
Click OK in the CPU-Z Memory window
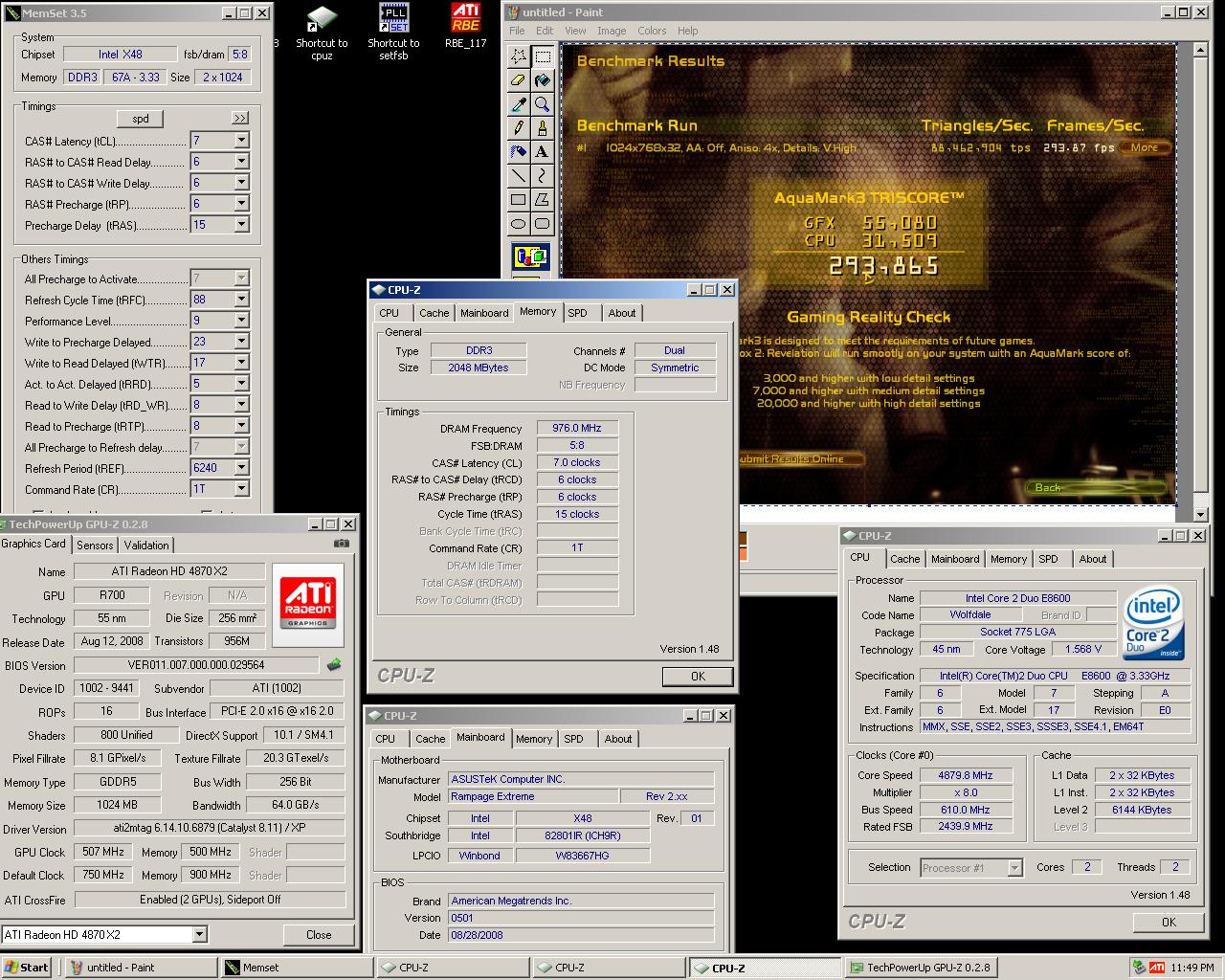[698, 676]
